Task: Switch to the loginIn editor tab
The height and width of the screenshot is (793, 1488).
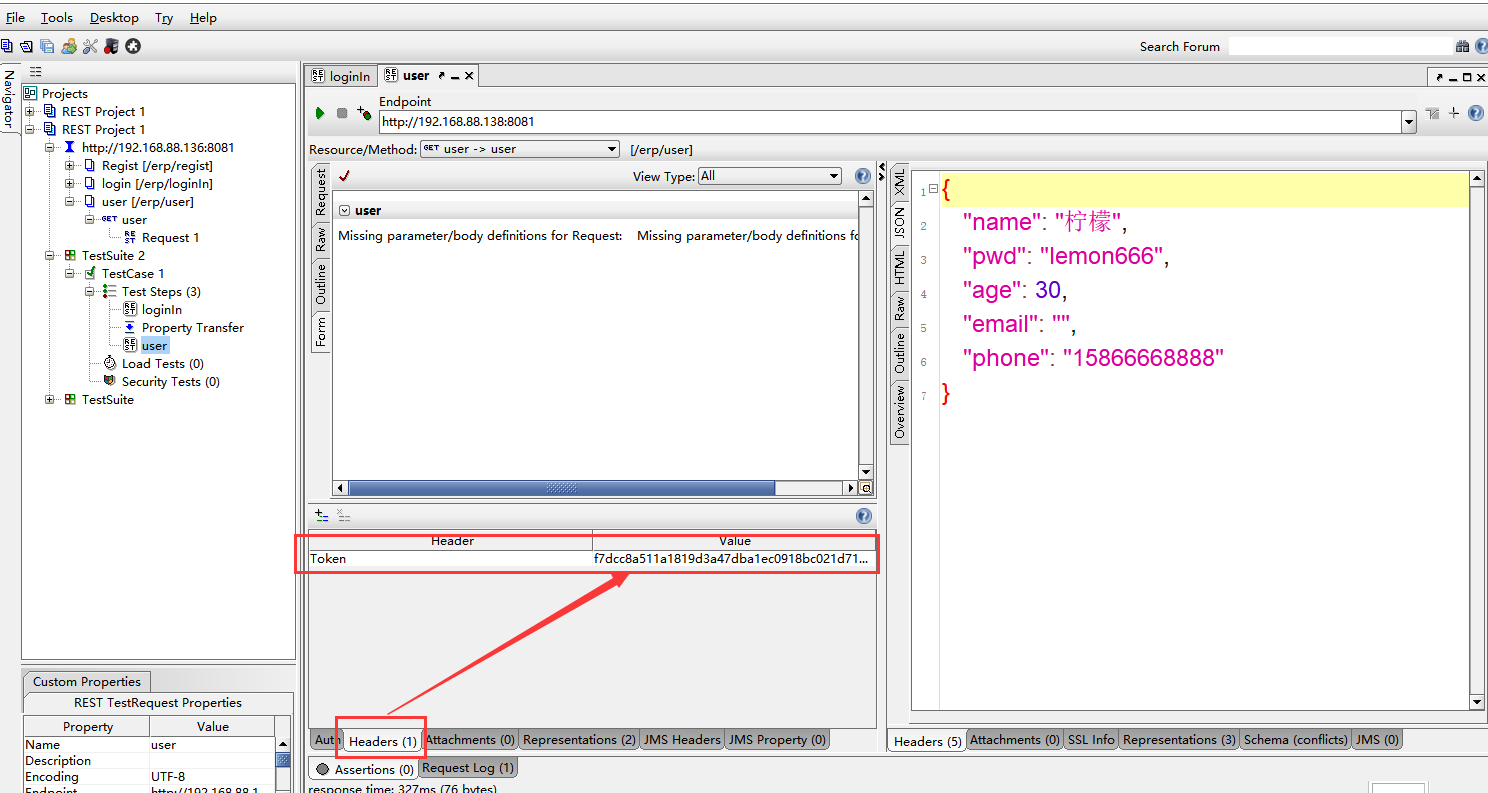Action: (340, 76)
